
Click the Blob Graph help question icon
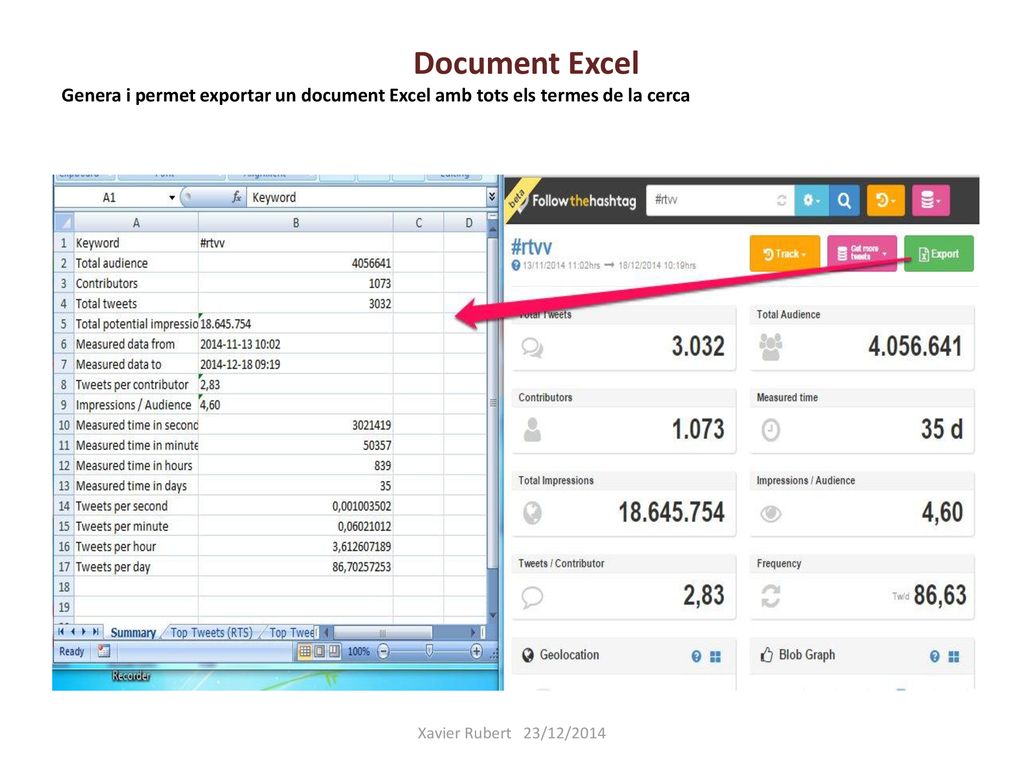pyautogui.click(x=935, y=656)
